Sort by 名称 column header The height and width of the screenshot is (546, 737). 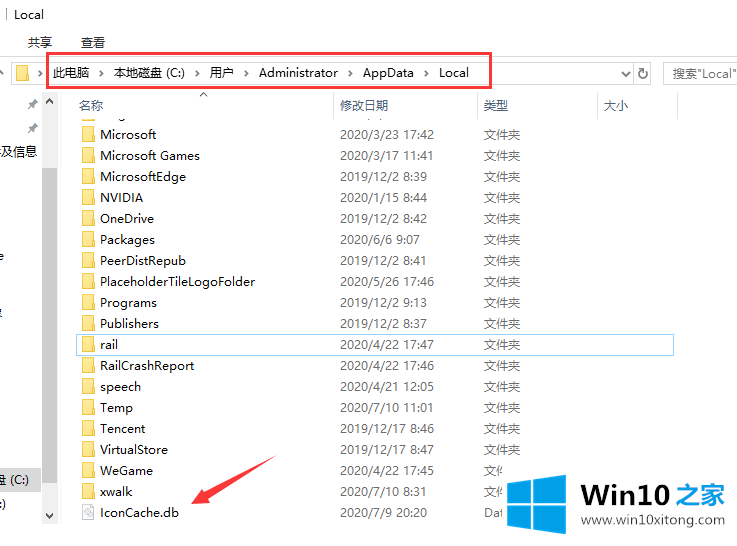pyautogui.click(x=91, y=106)
